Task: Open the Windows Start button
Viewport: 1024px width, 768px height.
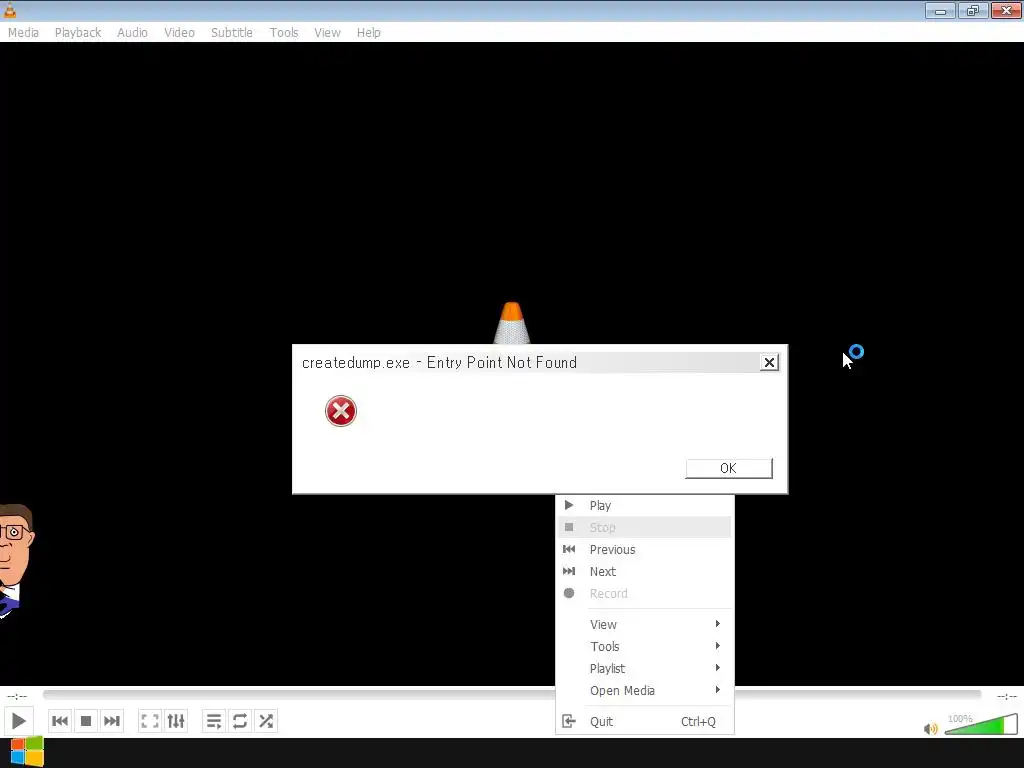Action: tap(27, 752)
